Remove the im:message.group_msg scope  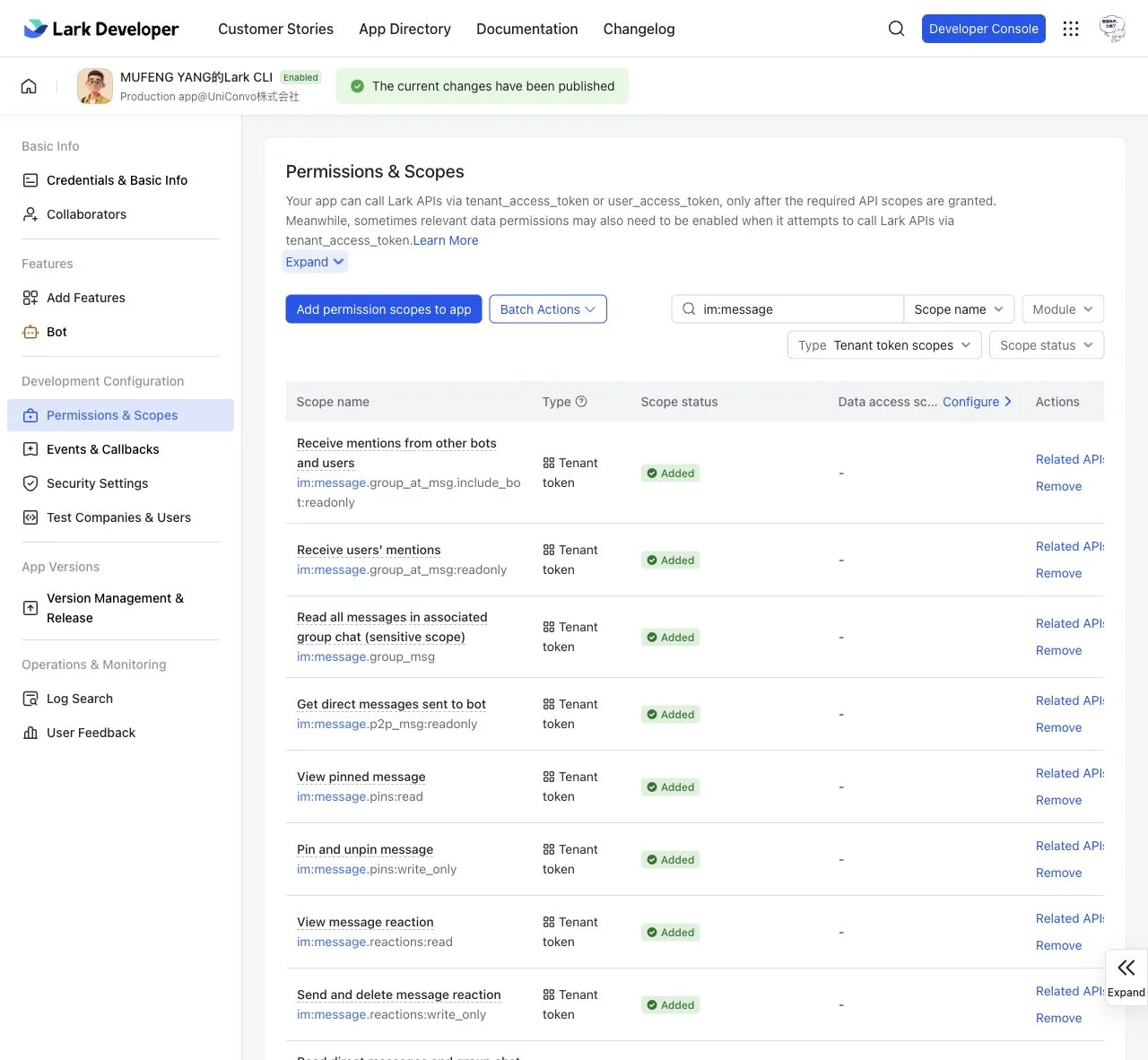(1058, 650)
